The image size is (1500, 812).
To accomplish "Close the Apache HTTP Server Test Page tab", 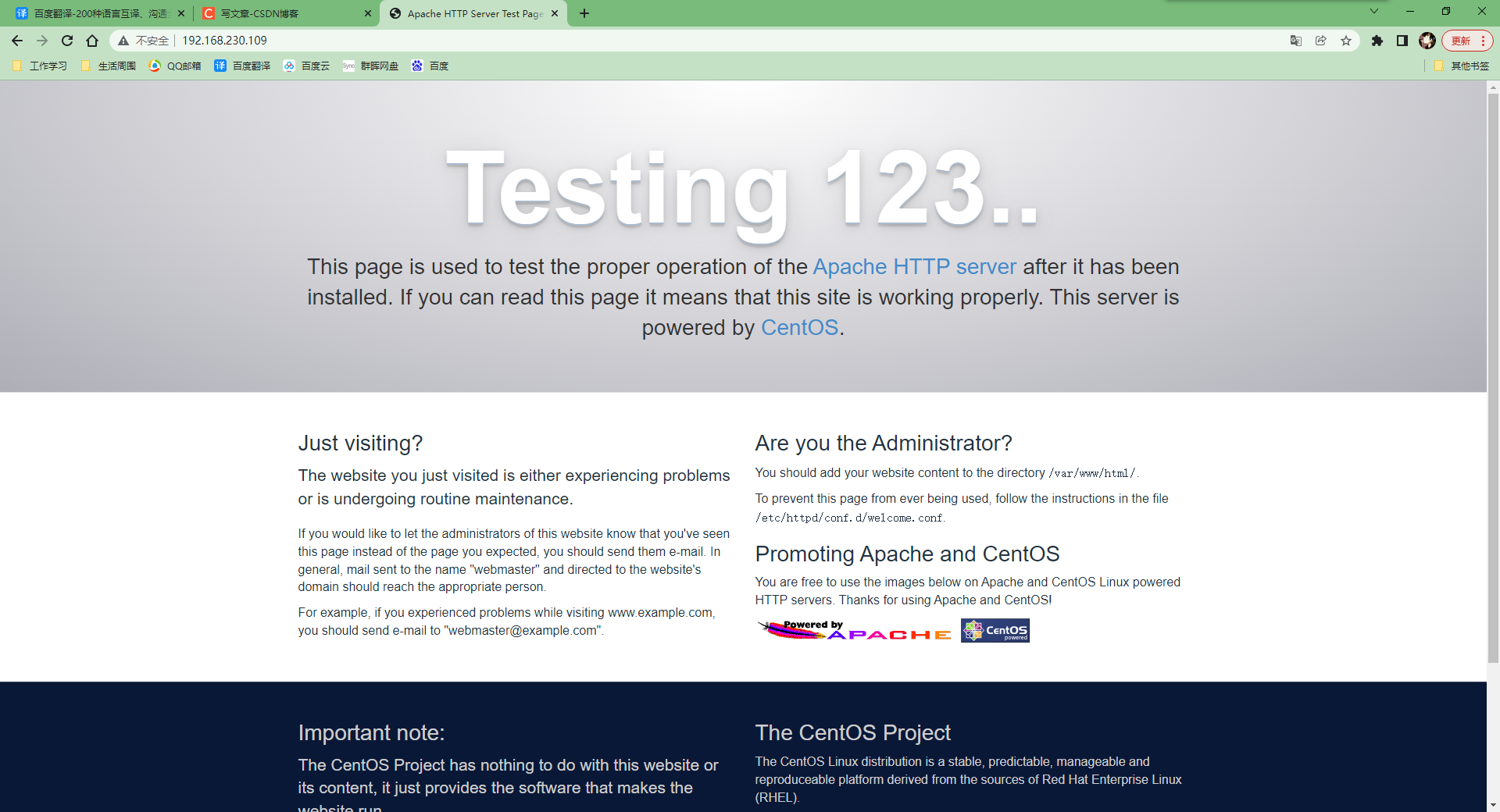I will 555,13.
